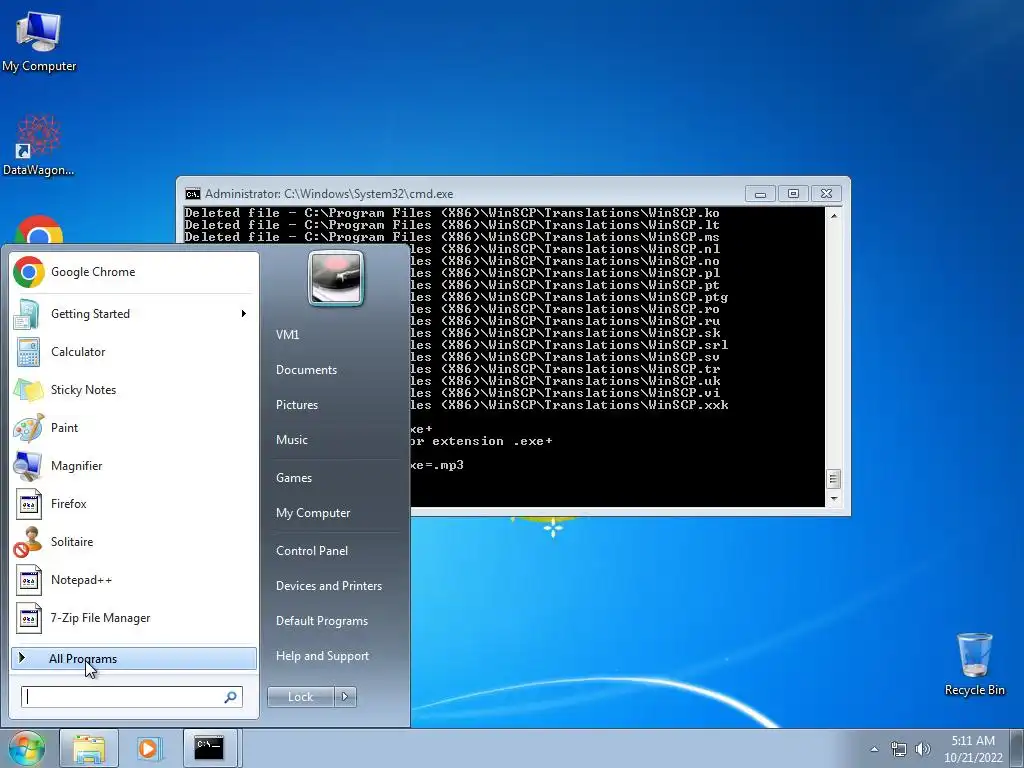Launch the Paint icon
The width and height of the screenshot is (1024, 768).
[29, 428]
